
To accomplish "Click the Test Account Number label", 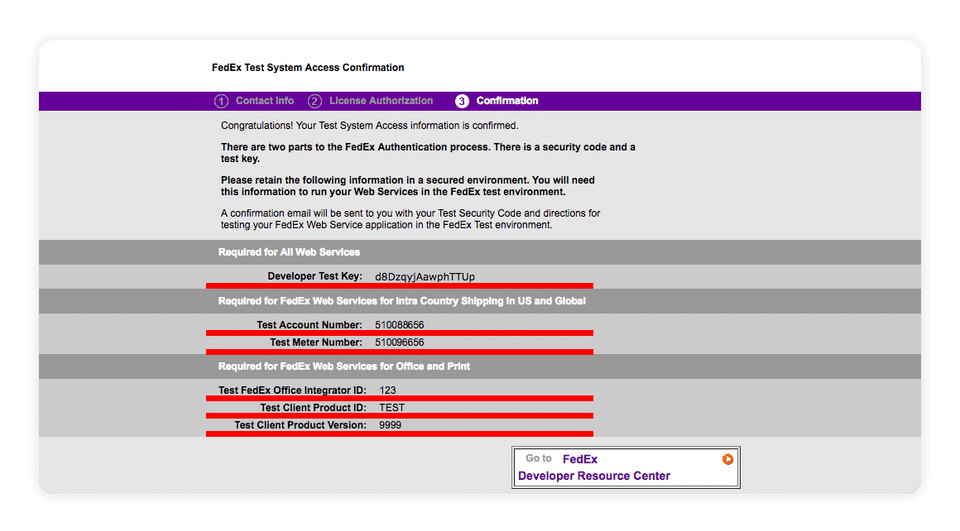I will pos(309,325).
